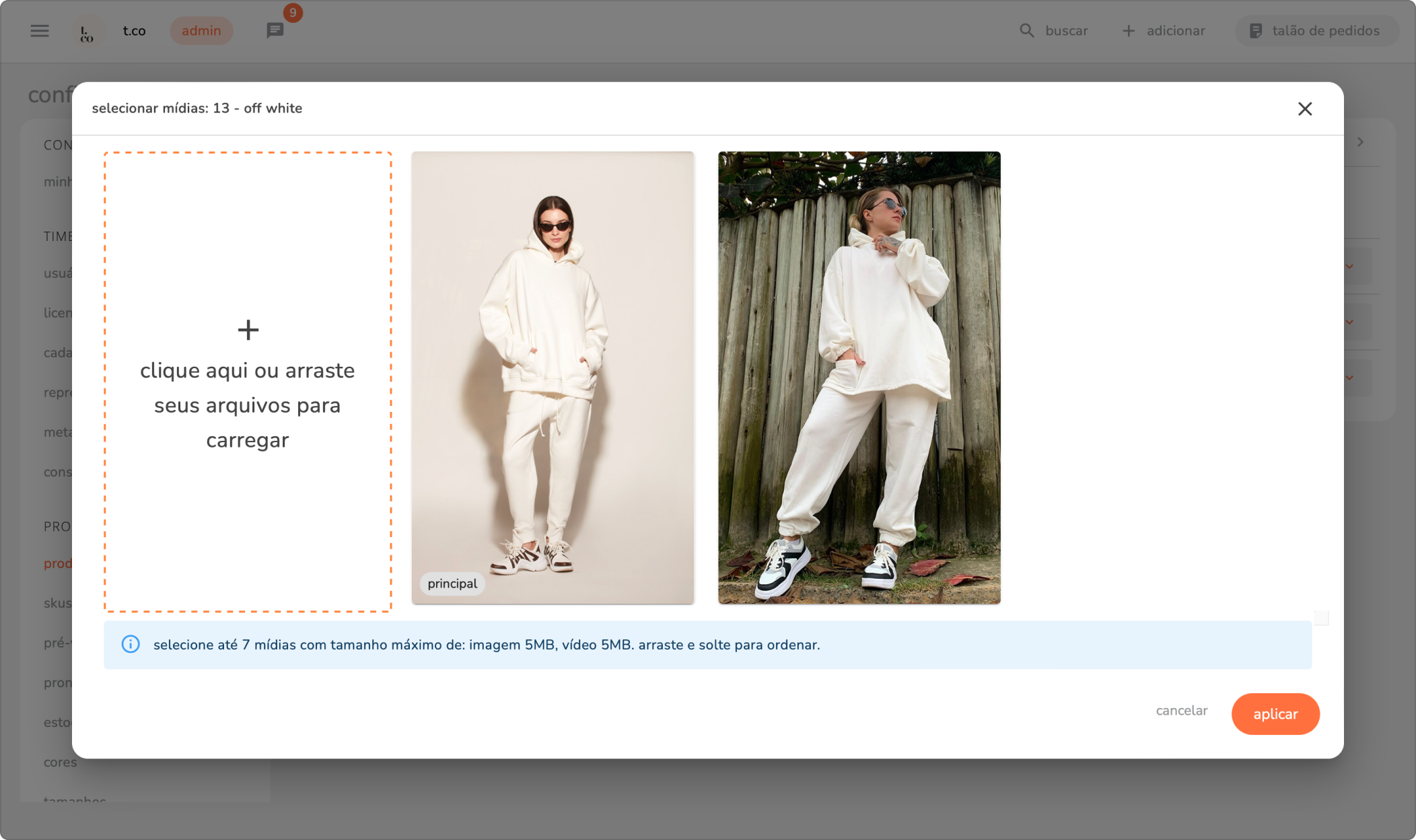Click the plus icon in upload area
Viewport: 1416px width, 840px height.
click(248, 330)
